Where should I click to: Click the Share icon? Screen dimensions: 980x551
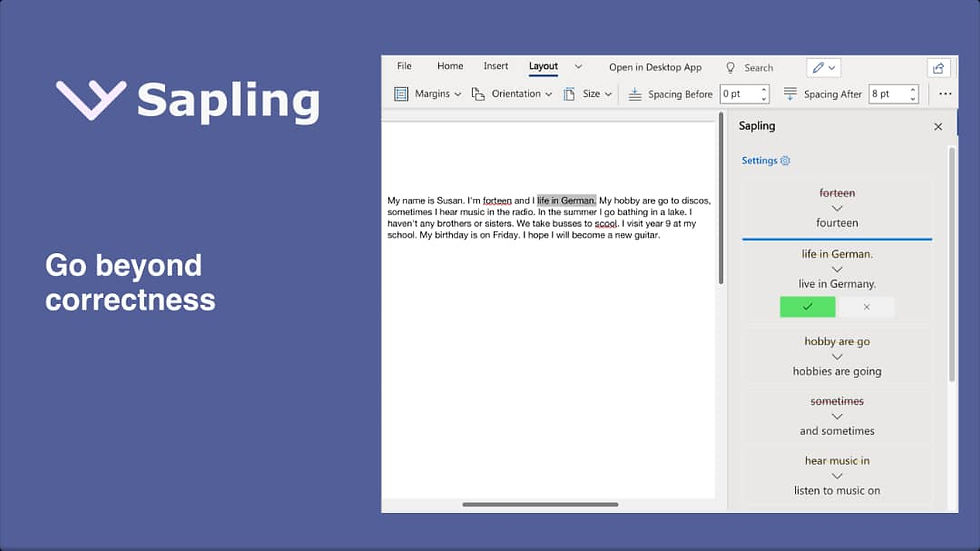coord(938,68)
